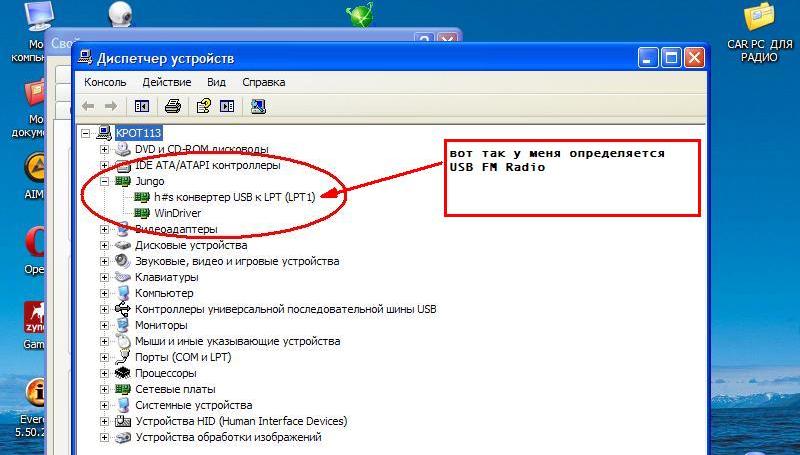Click the WinDriver green card icon
Image resolution: width=800 pixels, height=455 pixels.
tap(142, 213)
